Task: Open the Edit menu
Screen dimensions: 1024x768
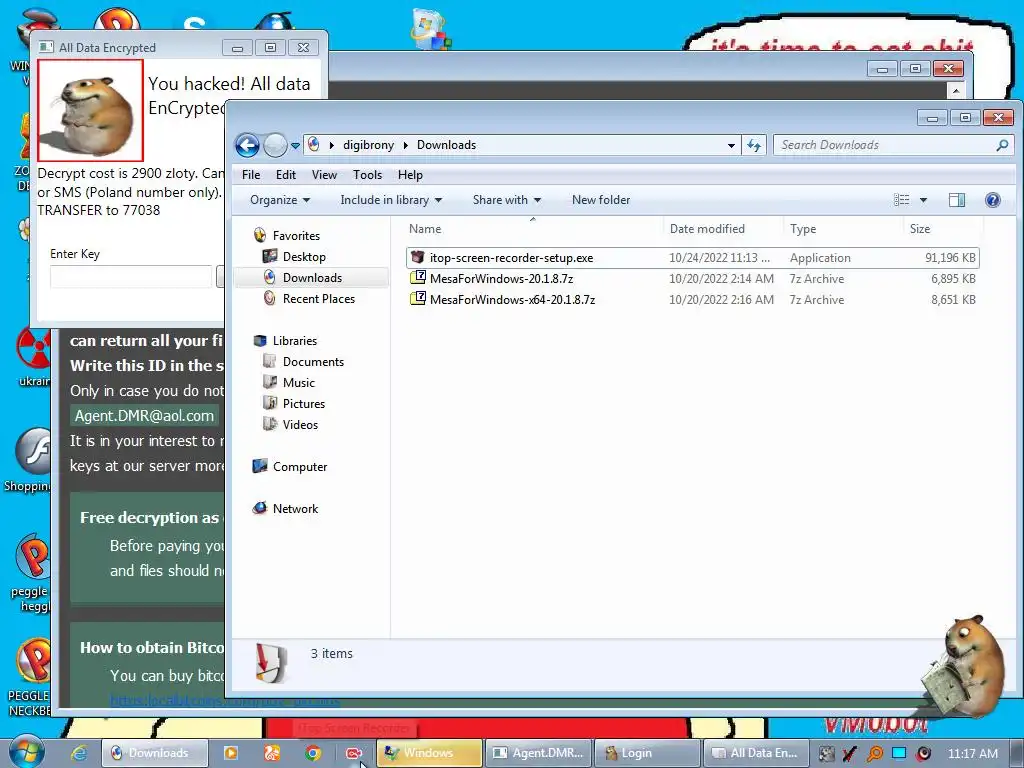Action: [x=285, y=175]
